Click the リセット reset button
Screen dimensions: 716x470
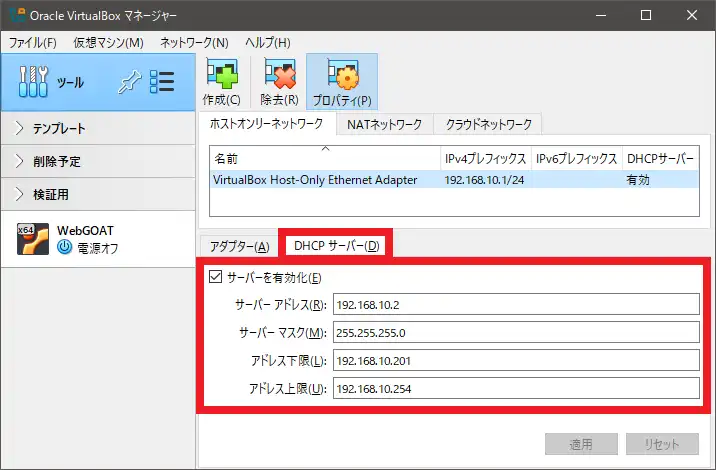[x=662, y=444]
